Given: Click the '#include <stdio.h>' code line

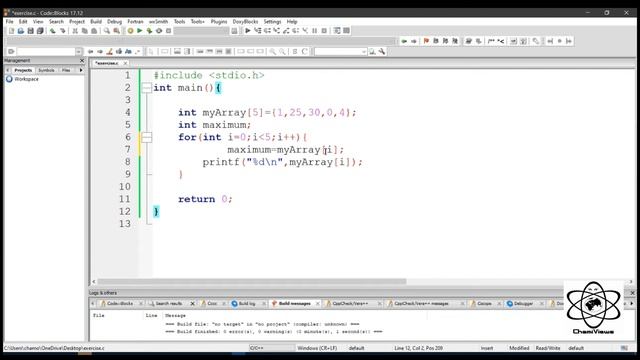Looking at the screenshot, I should pos(209,76).
